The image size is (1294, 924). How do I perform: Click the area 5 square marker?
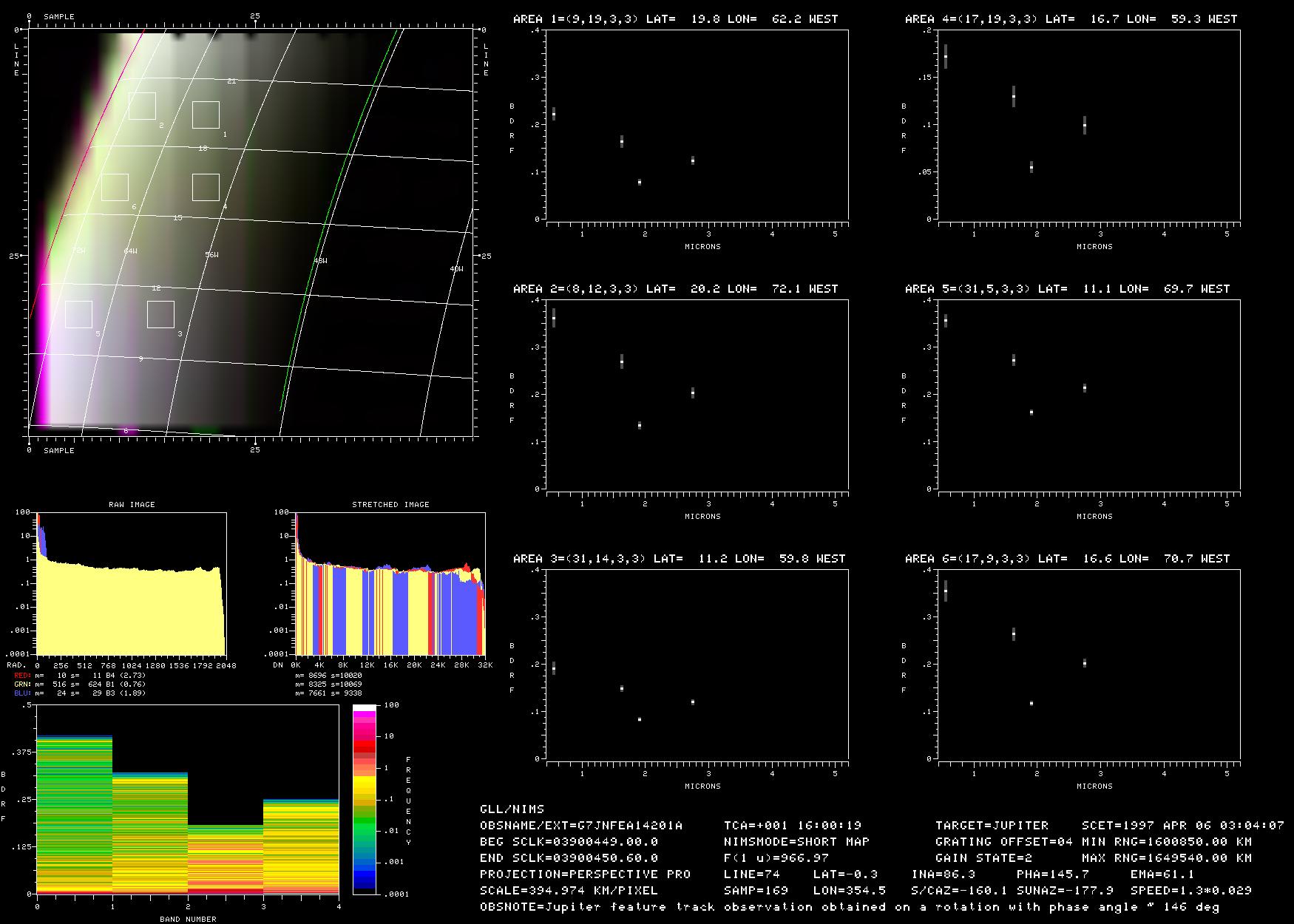point(78,314)
